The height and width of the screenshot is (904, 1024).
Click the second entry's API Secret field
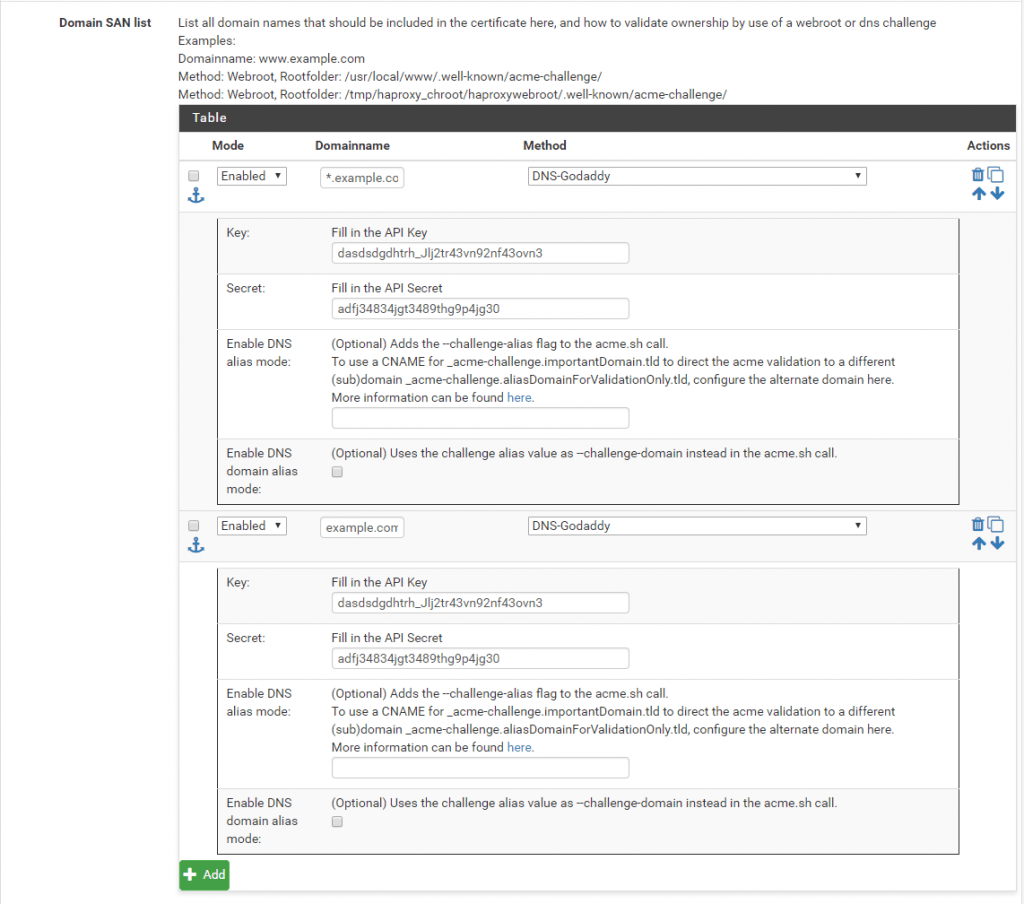480,658
